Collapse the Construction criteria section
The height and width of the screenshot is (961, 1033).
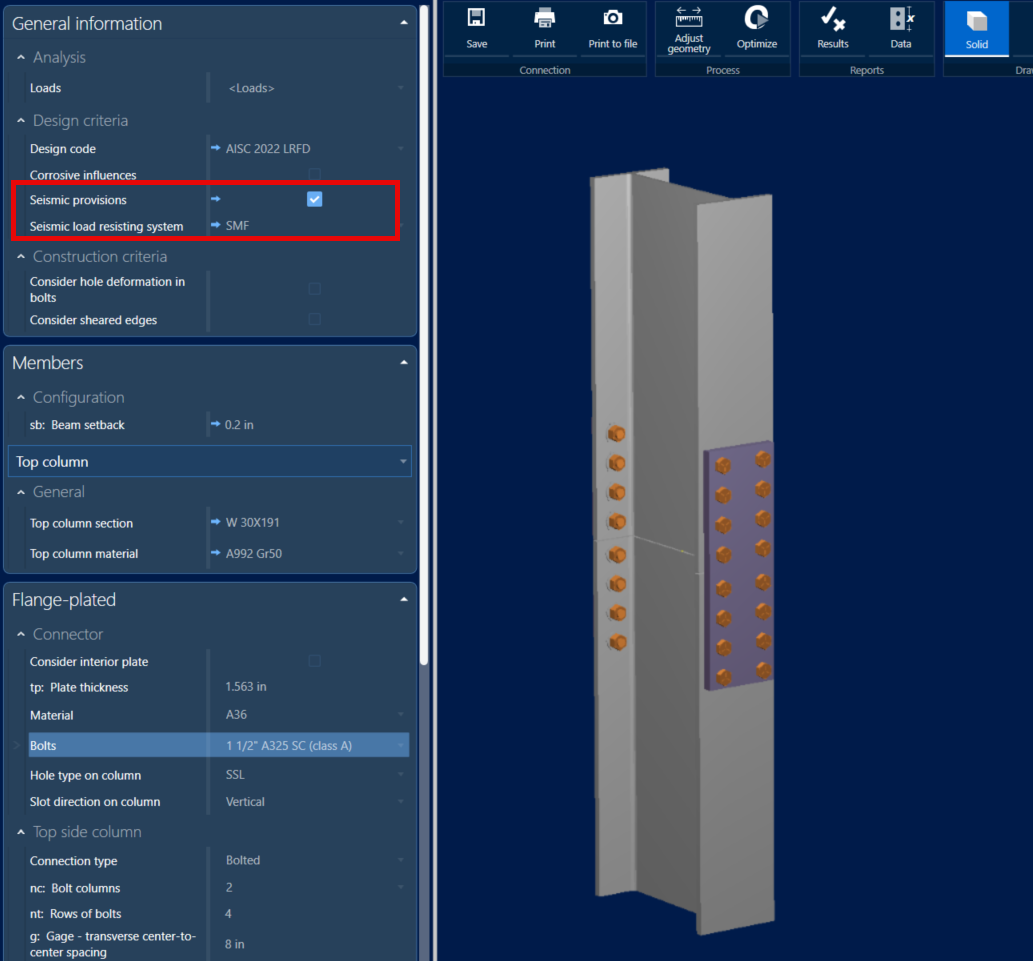click(21, 257)
